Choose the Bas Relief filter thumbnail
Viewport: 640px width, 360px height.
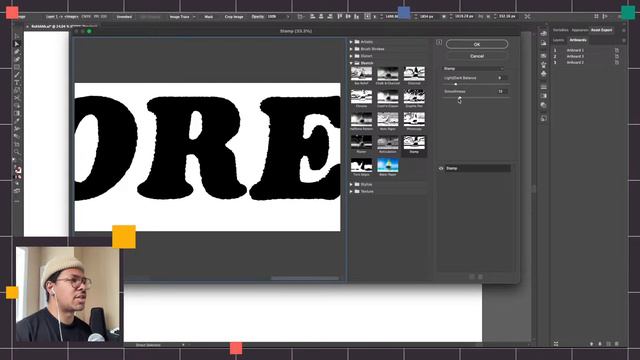point(361,74)
